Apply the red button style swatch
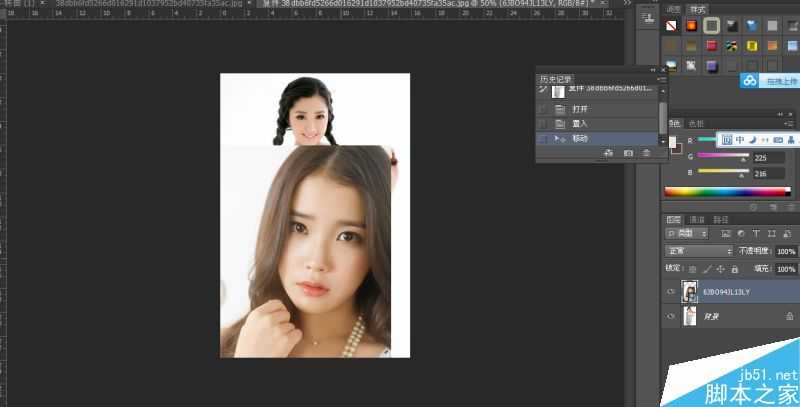 [711, 46]
